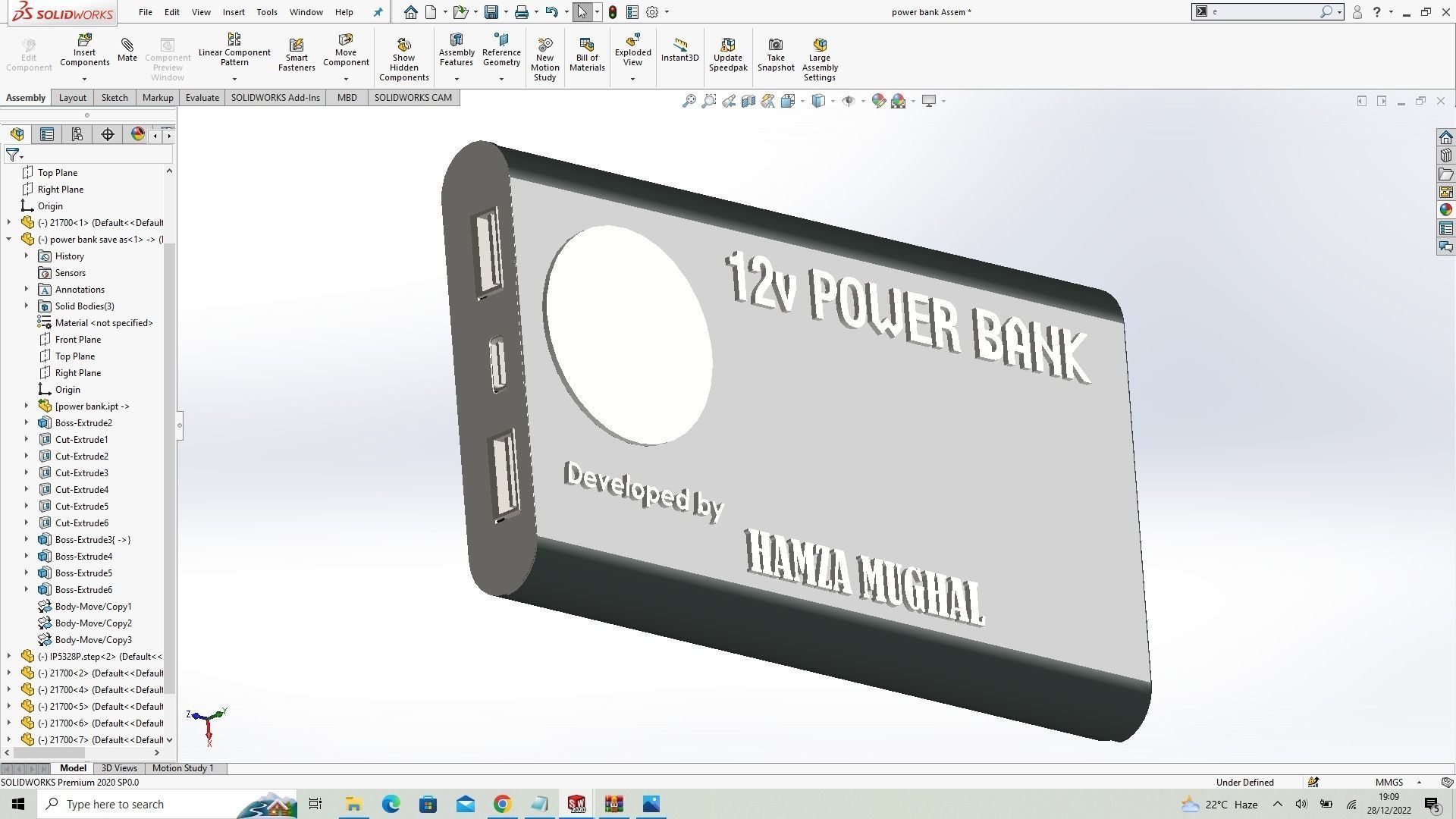
Task: Take a Snapshot of the assembly
Action: click(775, 53)
